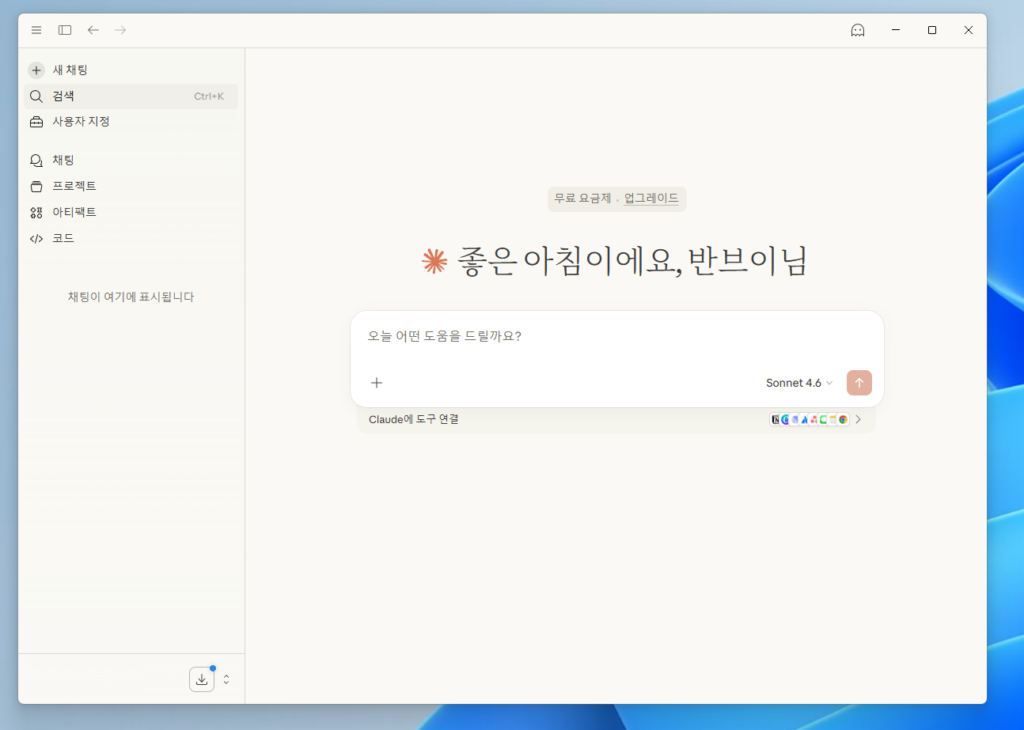
Task: Go to 채팅 chats list
Action: click(x=63, y=160)
